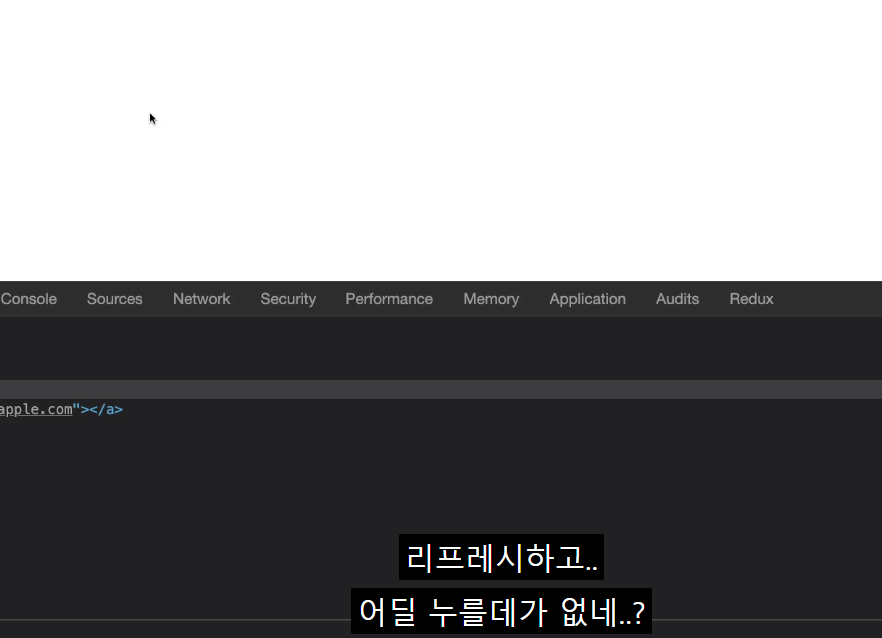
Task: Open the Security panel tab
Action: pyautogui.click(x=288, y=299)
